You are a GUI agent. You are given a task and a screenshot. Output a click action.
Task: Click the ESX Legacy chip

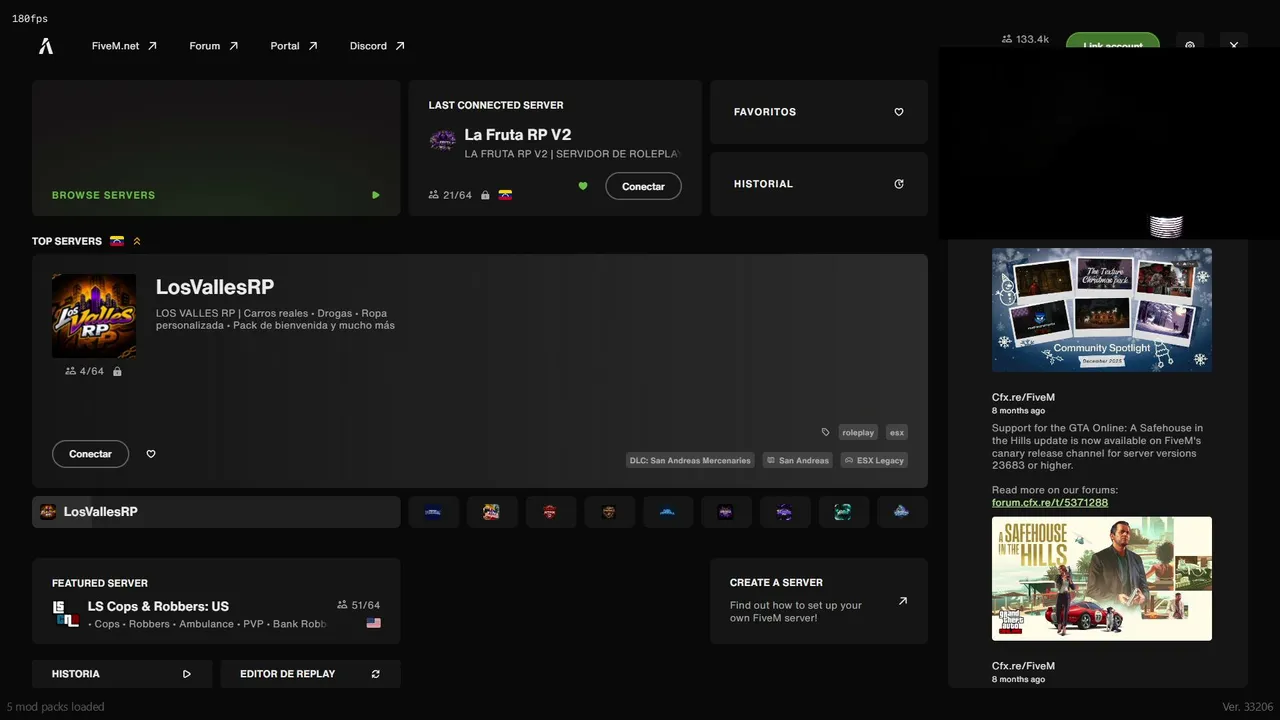(874, 460)
